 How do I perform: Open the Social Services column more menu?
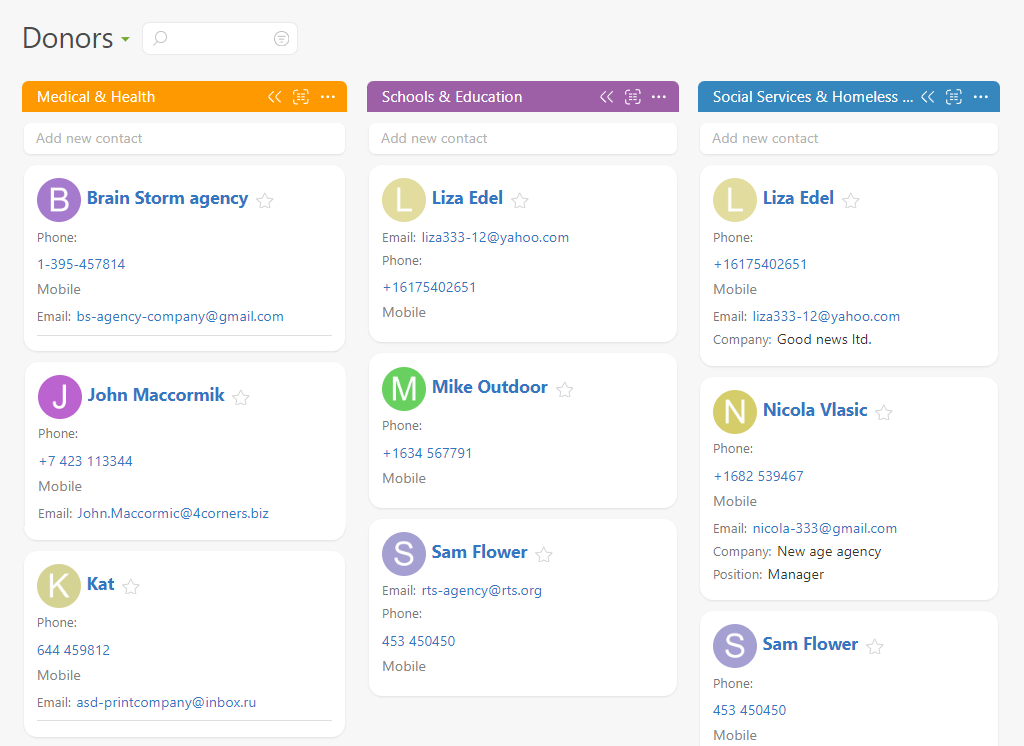980,97
